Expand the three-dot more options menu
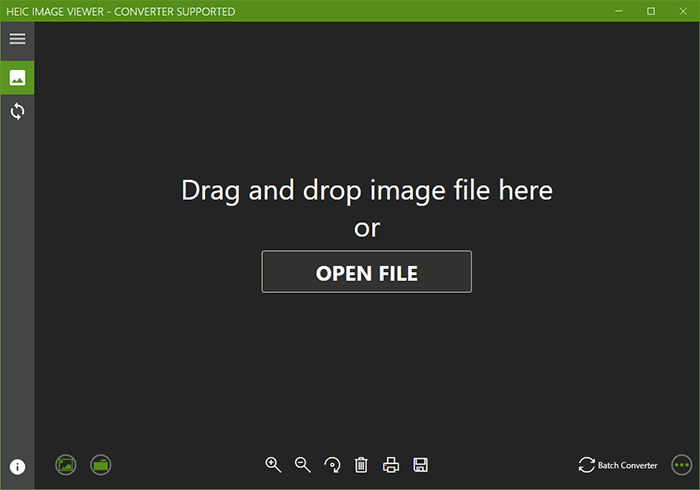This screenshot has width=700, height=490. (x=682, y=465)
